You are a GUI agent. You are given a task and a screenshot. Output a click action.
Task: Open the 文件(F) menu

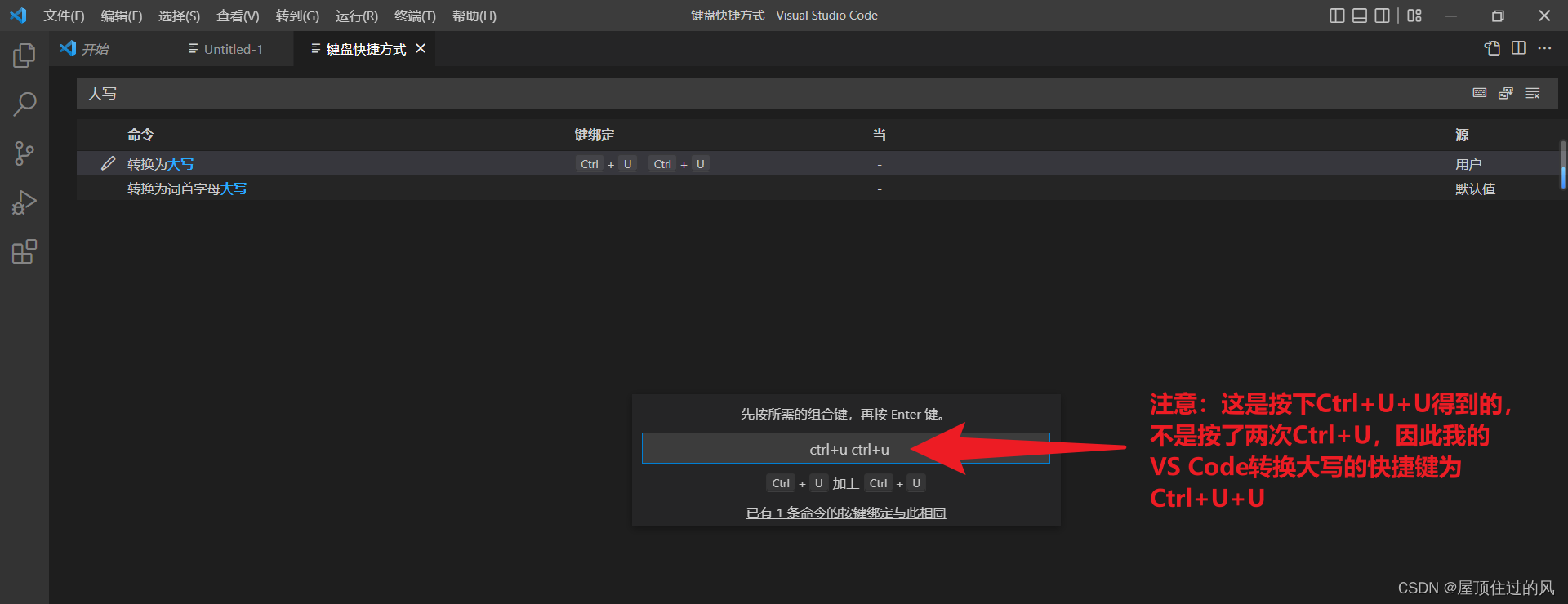(64, 16)
